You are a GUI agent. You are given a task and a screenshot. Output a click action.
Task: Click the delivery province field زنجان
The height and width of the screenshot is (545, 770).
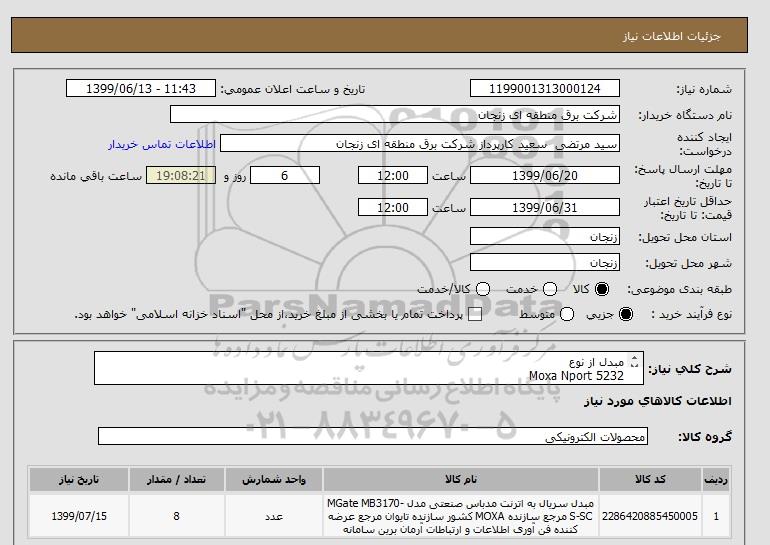(545, 236)
